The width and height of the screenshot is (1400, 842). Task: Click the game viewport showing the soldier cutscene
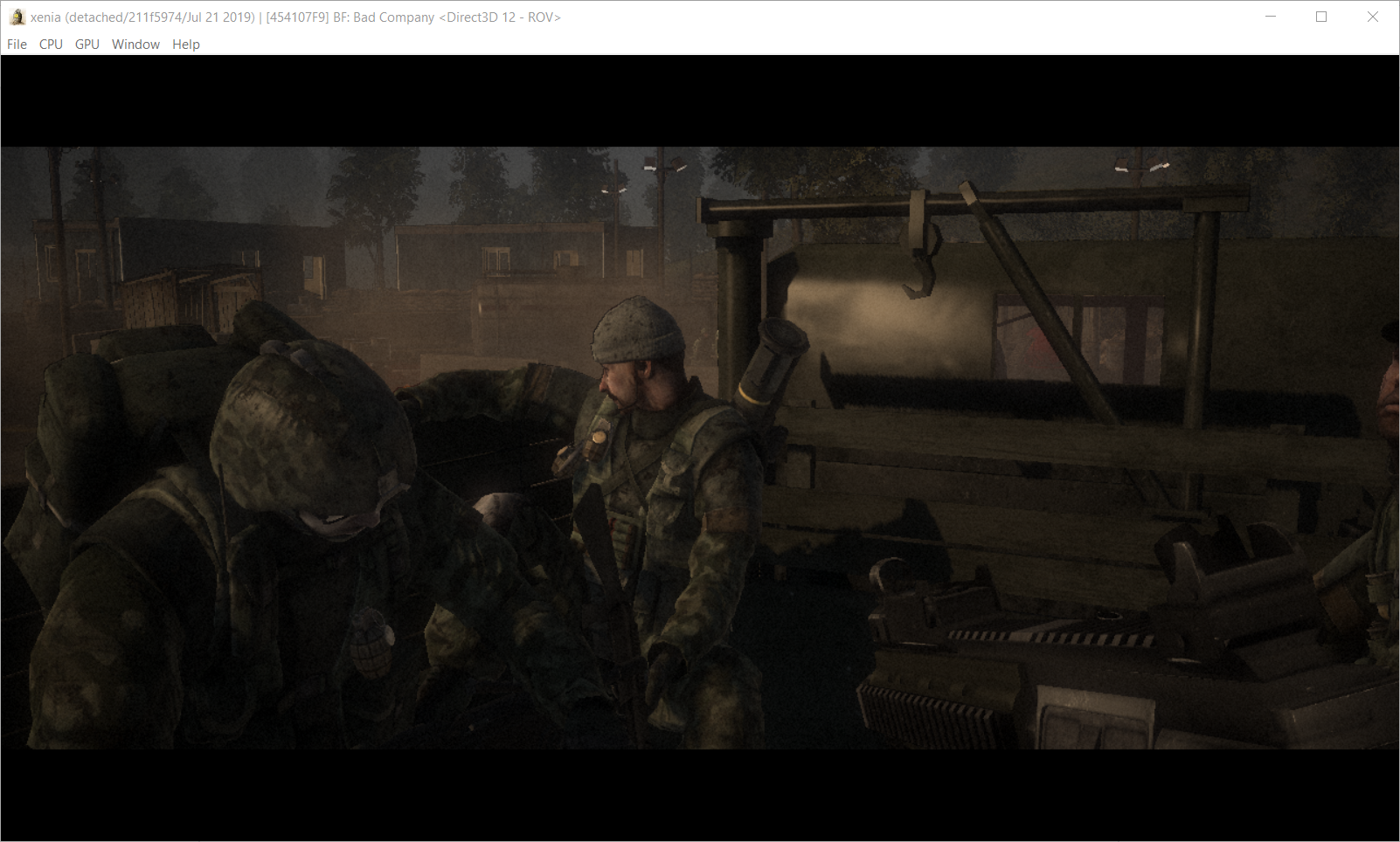(x=700, y=447)
